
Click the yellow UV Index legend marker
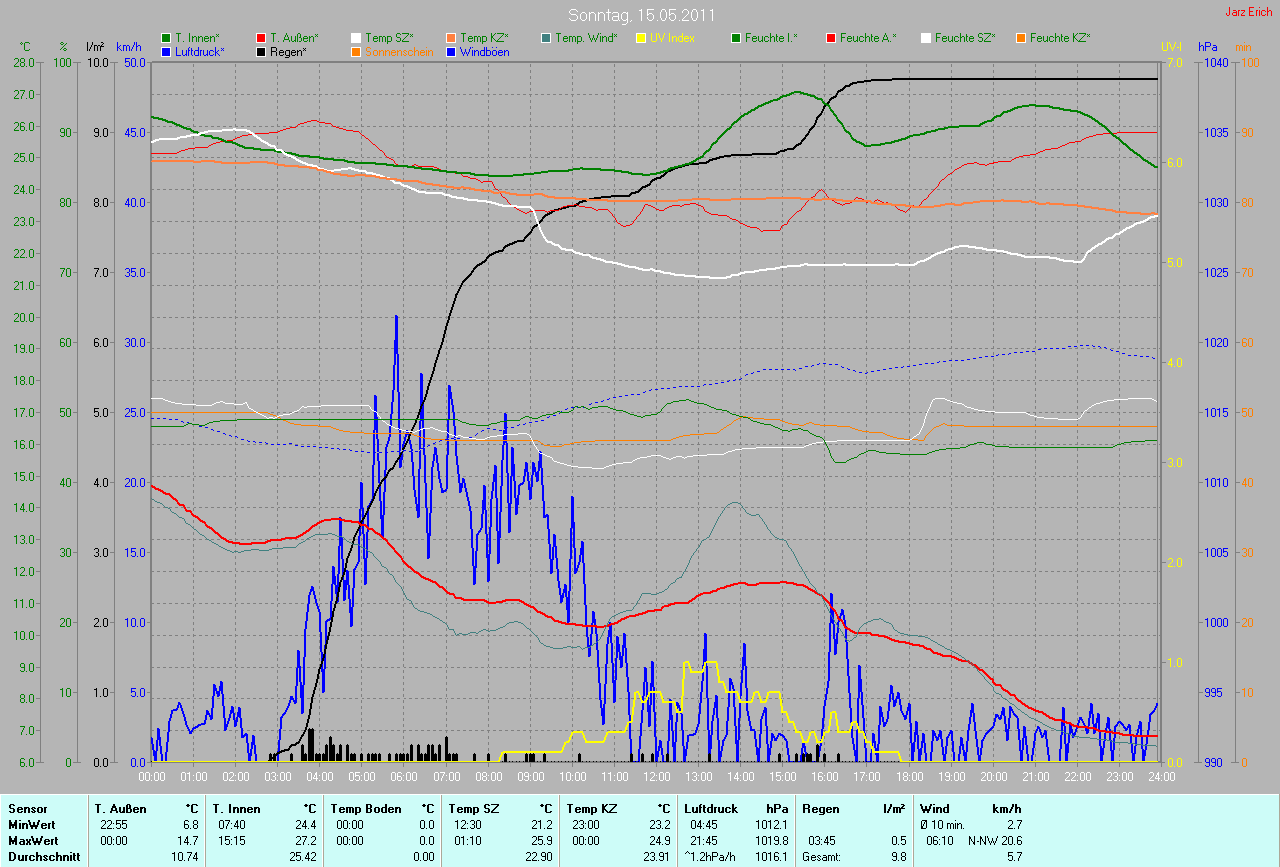pyautogui.click(x=641, y=38)
